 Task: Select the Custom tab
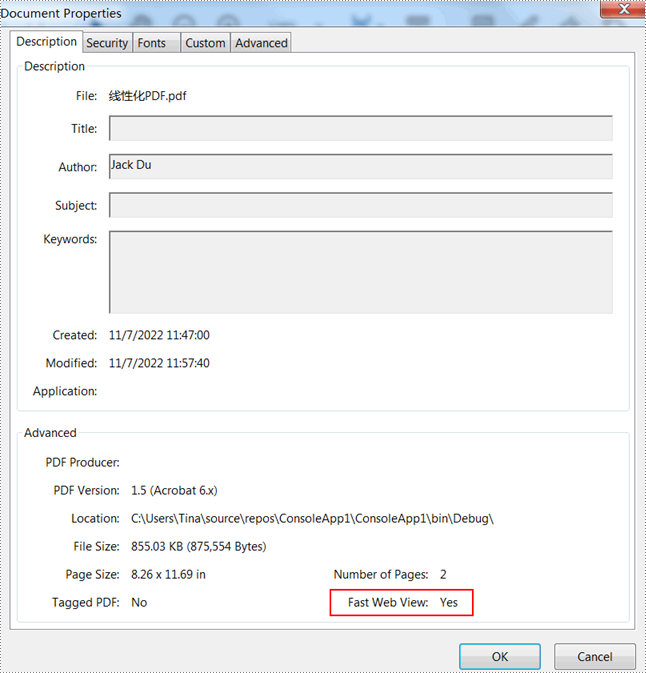[206, 43]
